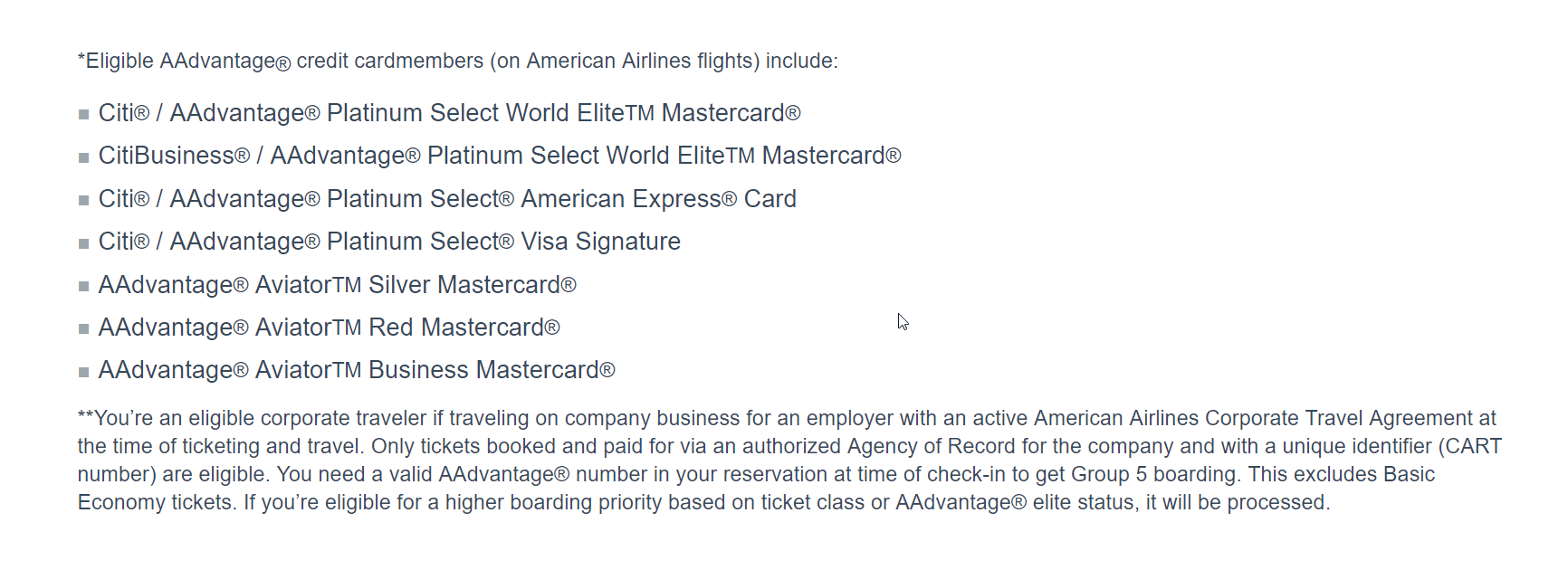
Task: Select the AAdvantage Aviator Business Mastercard entry
Action: point(356,370)
